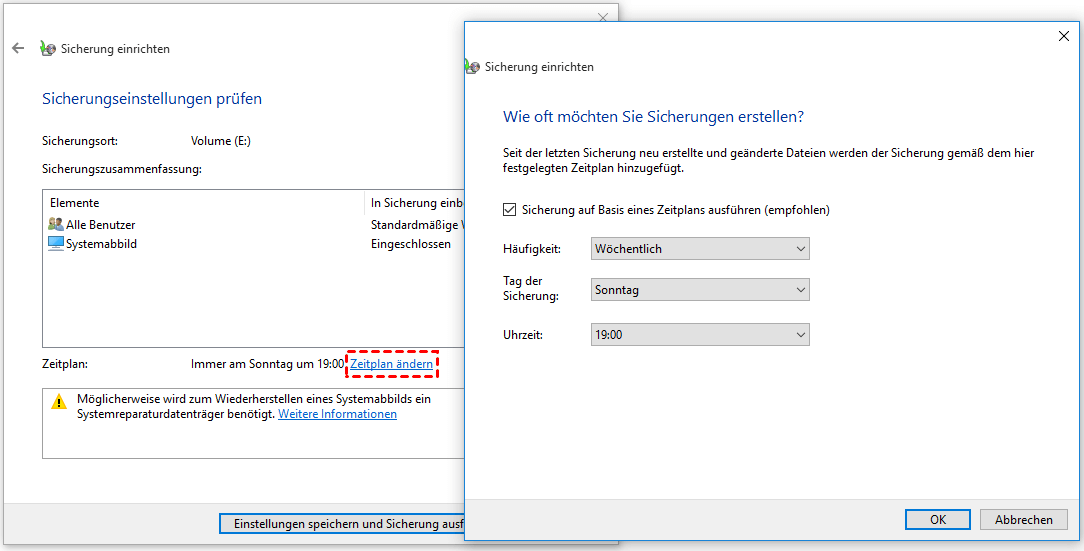The image size is (1084, 551).
Task: Select the Systemabbild monitor icon
Action: point(56,243)
